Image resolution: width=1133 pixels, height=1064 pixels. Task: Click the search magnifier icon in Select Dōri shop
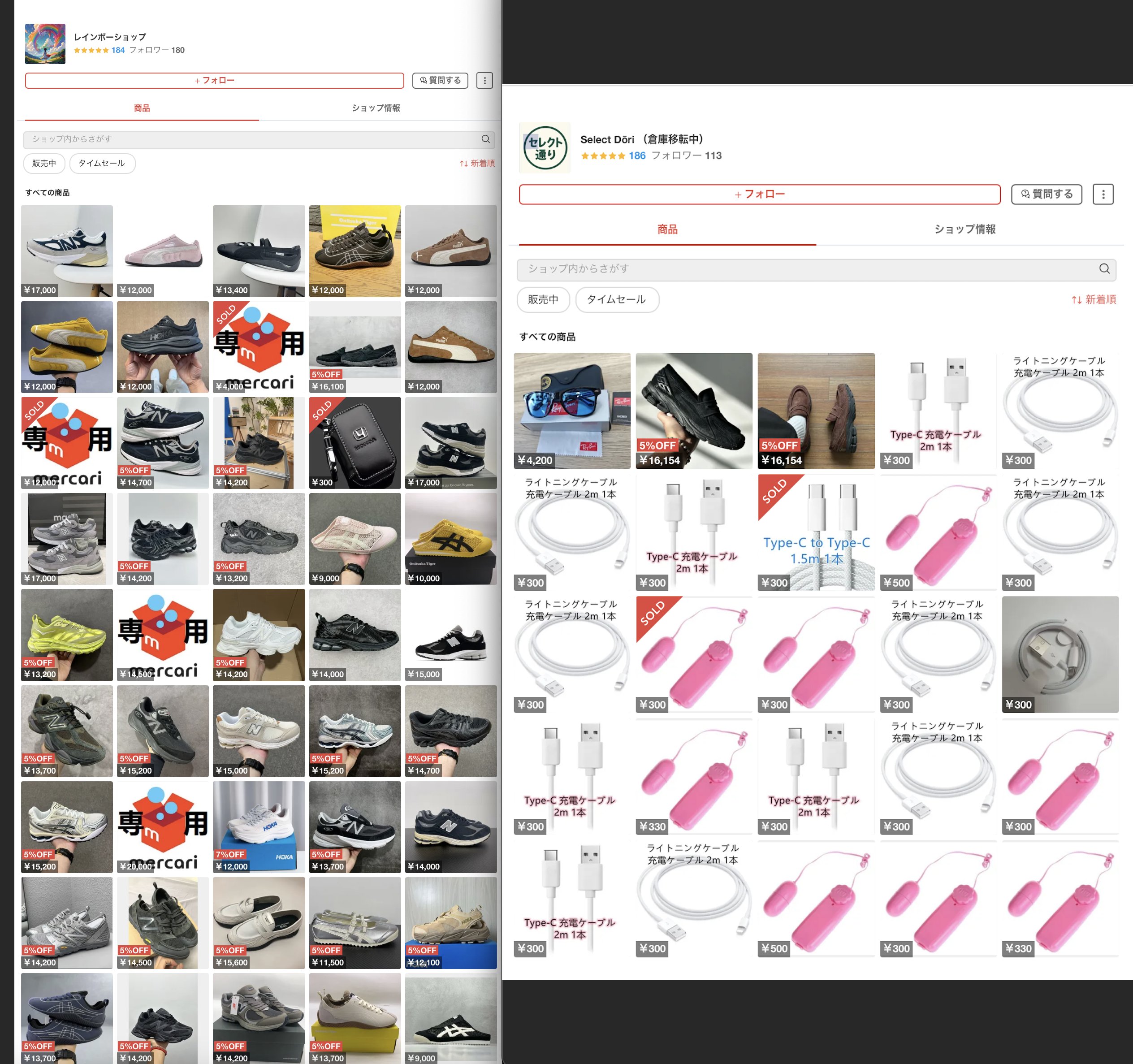[x=1104, y=268]
